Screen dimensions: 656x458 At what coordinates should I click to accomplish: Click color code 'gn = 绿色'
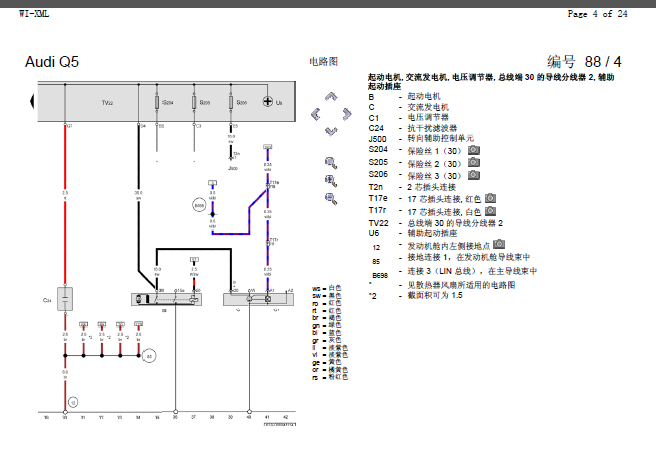(327, 325)
